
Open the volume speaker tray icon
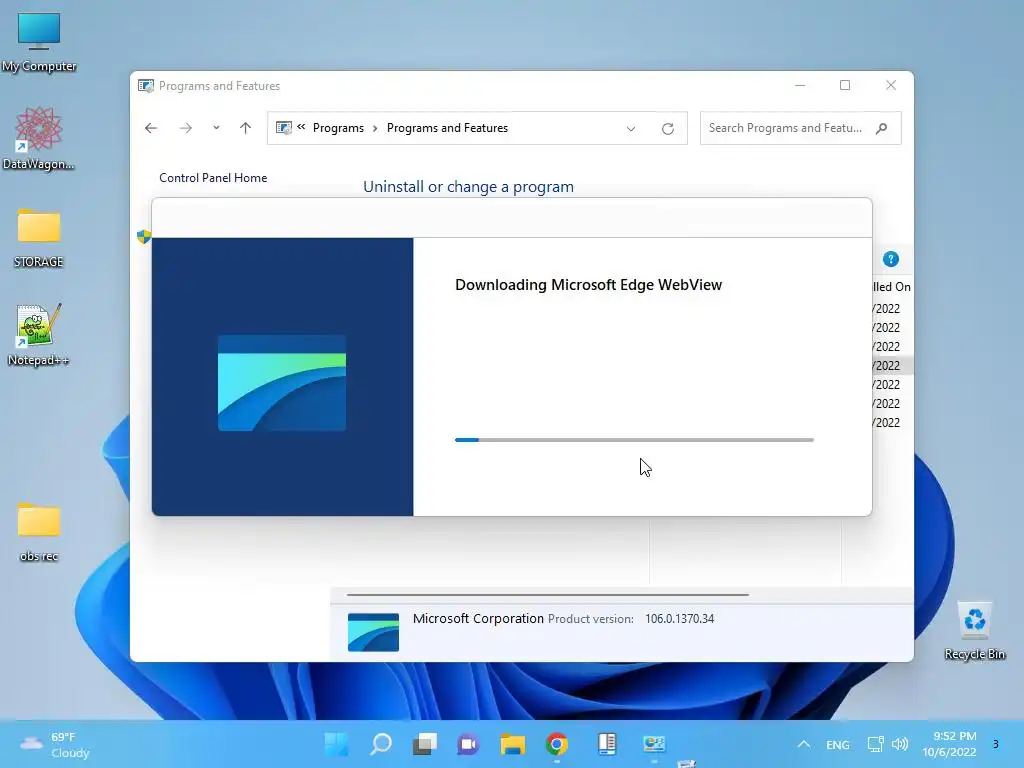pyautogui.click(x=900, y=744)
